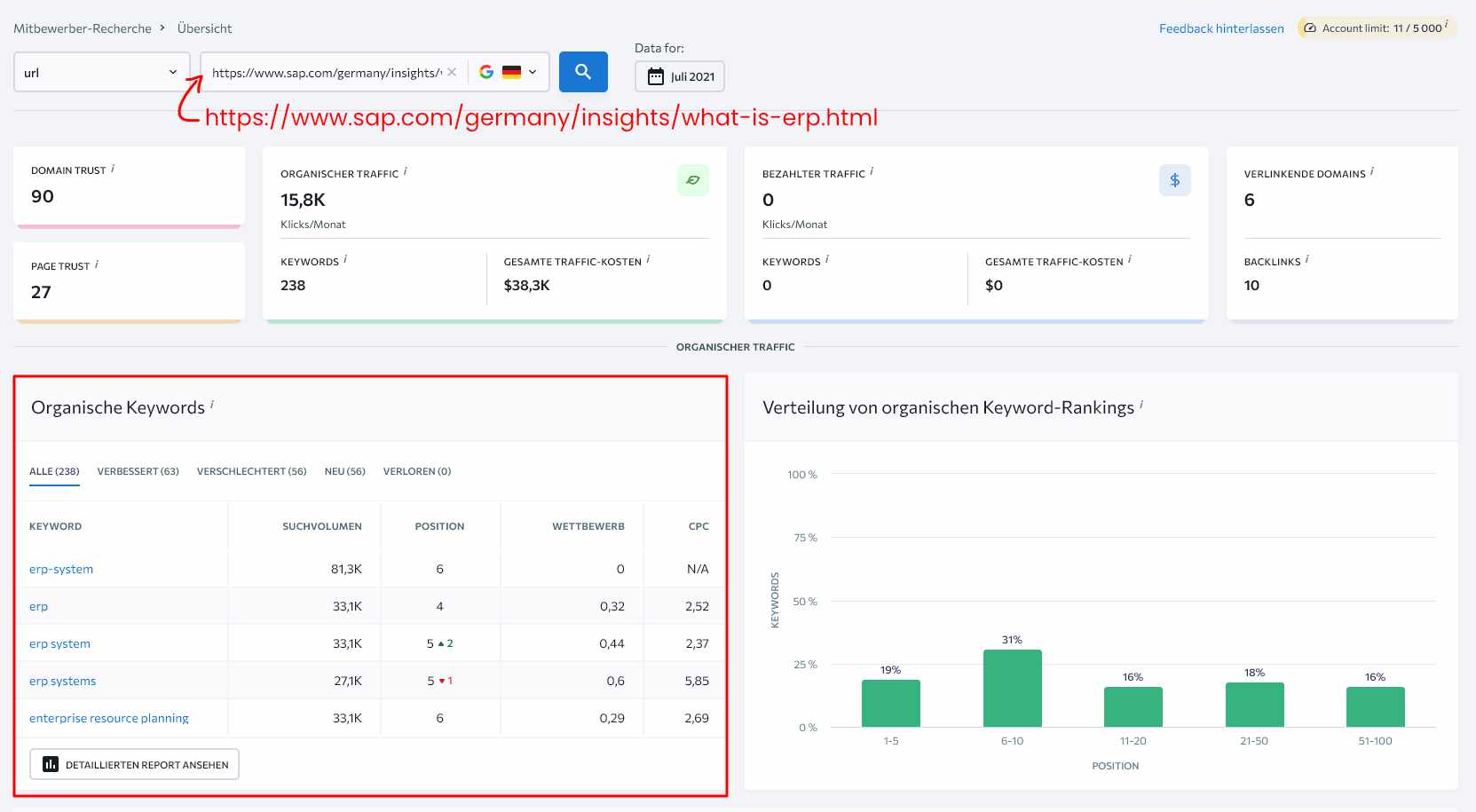Click the $38,3K traffic cost value
This screenshot has width=1476, height=812.
click(x=526, y=285)
